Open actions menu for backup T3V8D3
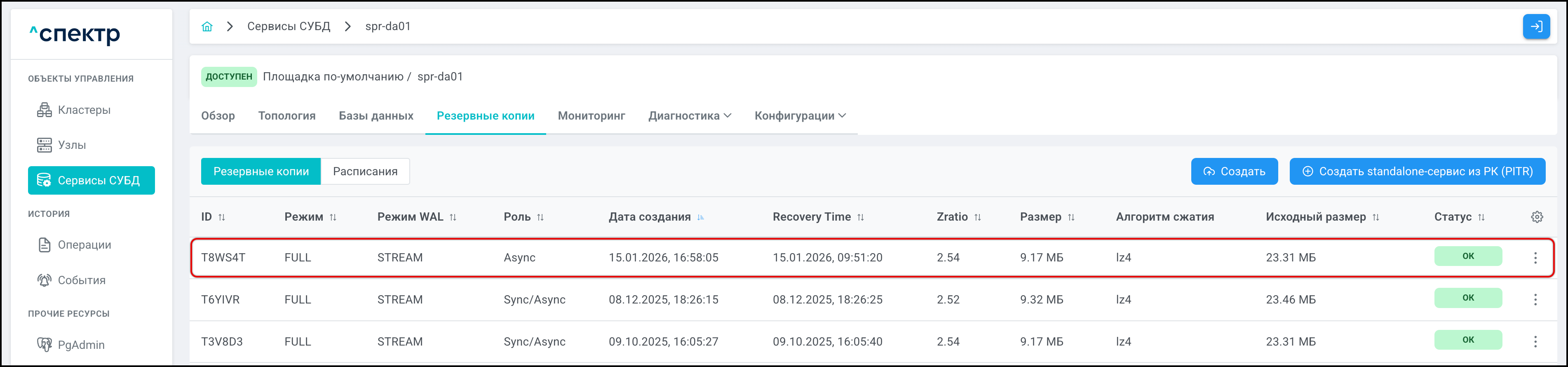 [x=1535, y=341]
